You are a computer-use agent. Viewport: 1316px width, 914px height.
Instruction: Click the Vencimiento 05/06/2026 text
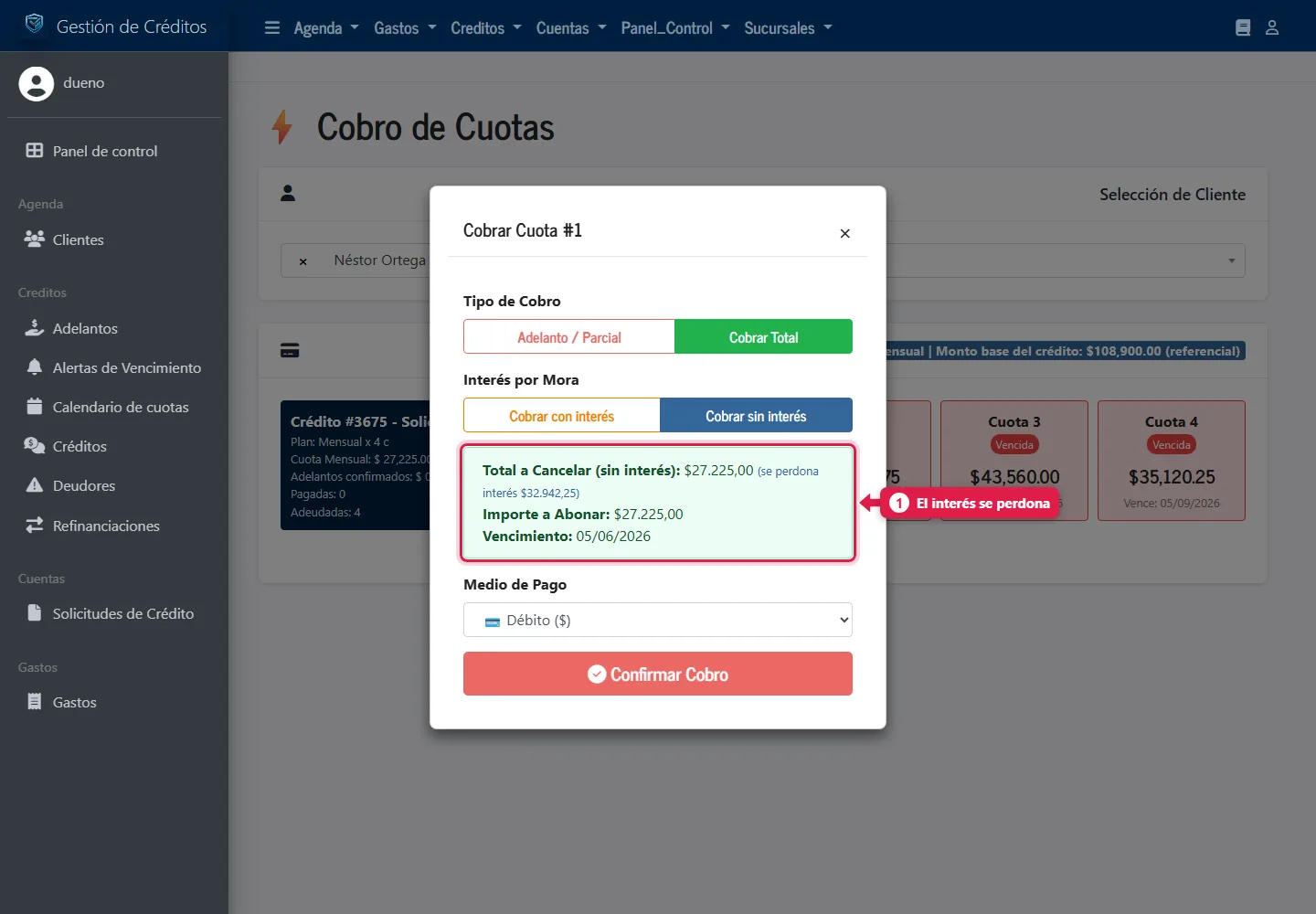[x=567, y=537]
